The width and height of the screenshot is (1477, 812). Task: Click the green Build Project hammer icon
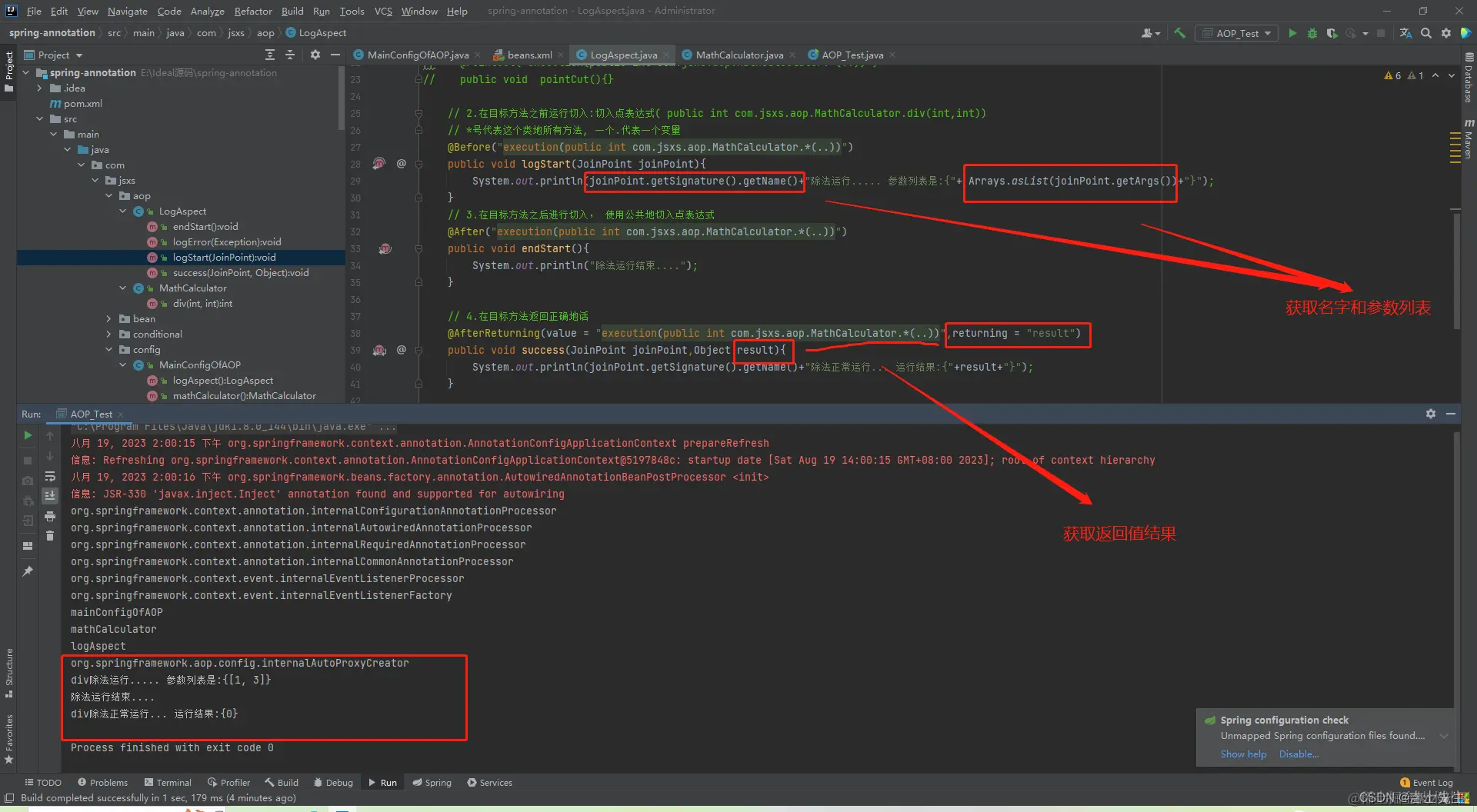(1179, 33)
